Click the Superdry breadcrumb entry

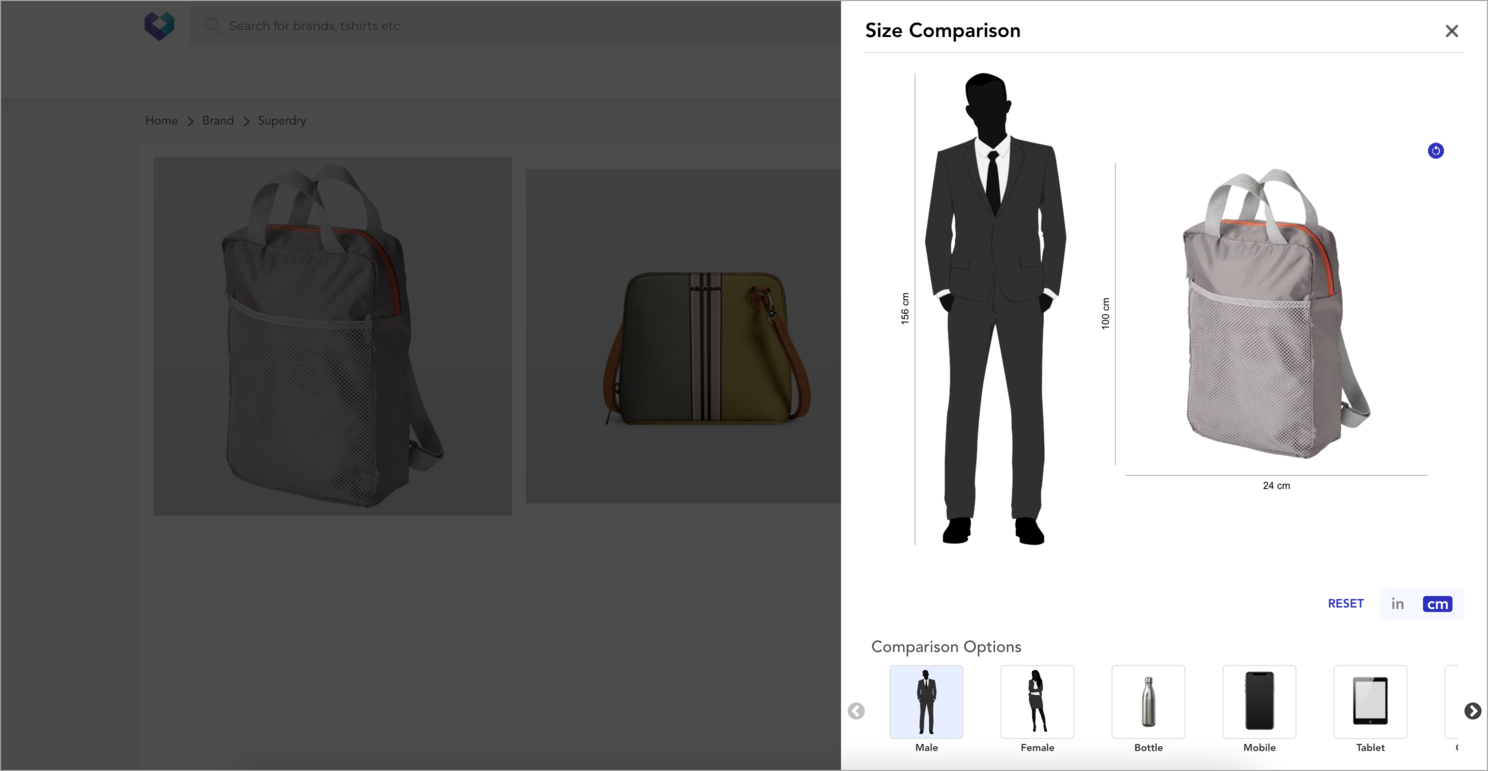[x=281, y=120]
